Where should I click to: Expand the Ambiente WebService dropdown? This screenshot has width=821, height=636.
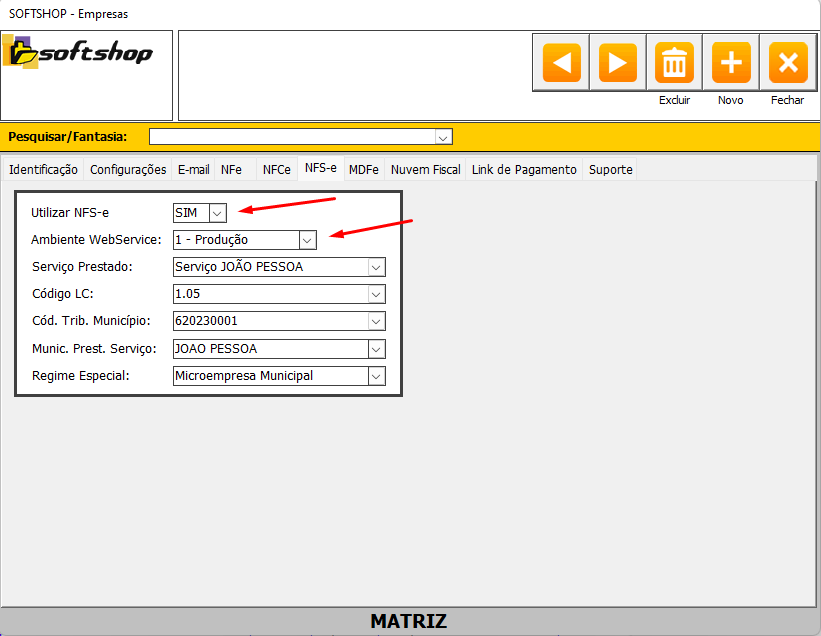[307, 240]
